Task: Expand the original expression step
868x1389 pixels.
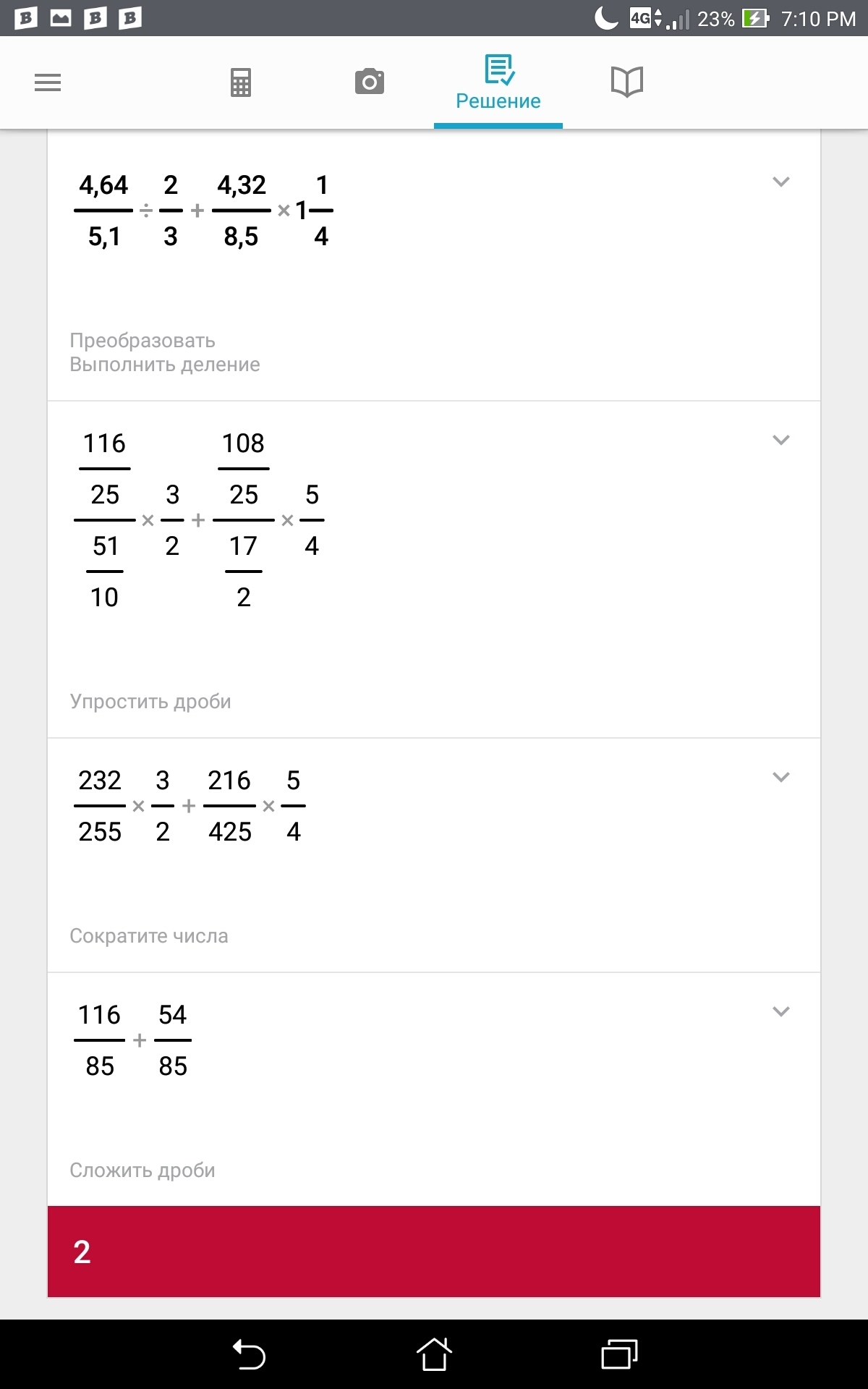Action: click(x=780, y=182)
